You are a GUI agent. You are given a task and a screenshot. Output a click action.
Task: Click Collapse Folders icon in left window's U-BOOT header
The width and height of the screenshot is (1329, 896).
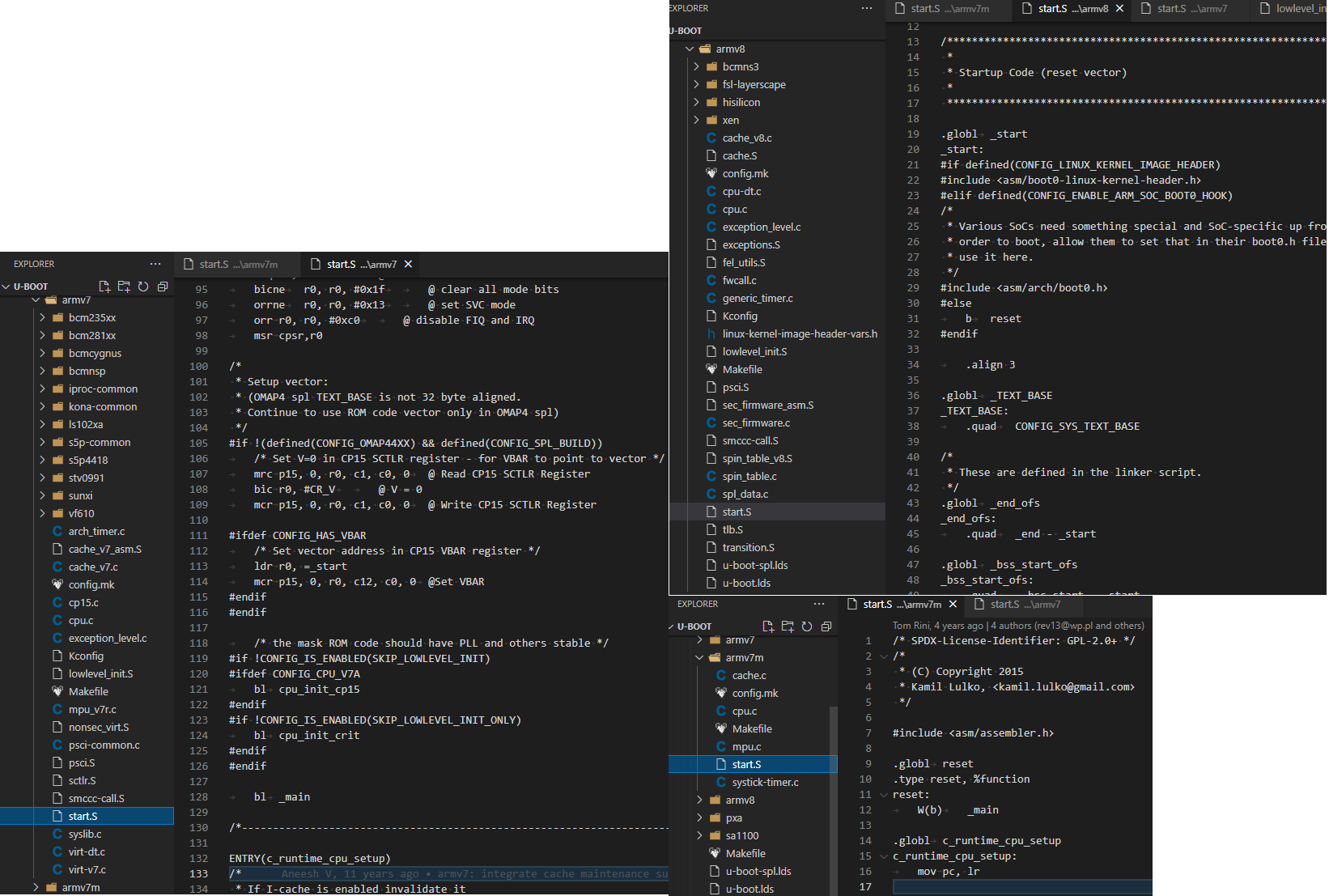click(163, 287)
